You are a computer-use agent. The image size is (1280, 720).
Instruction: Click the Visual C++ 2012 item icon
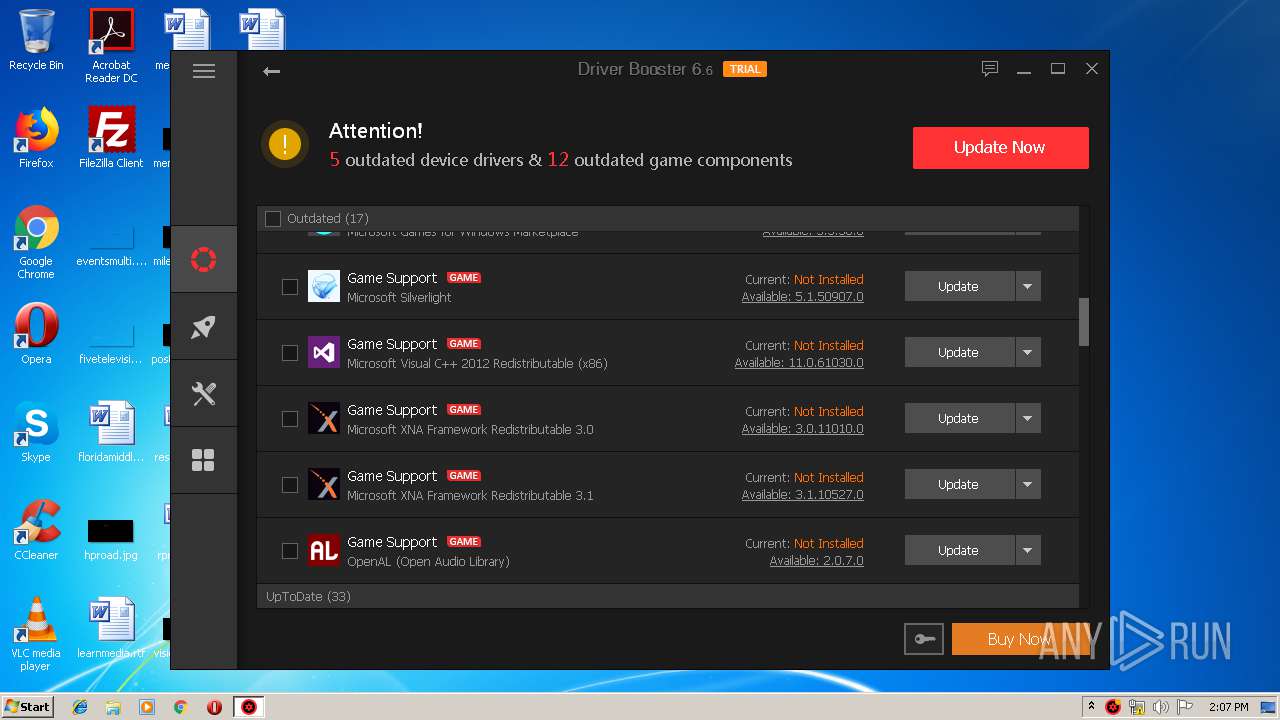(324, 352)
